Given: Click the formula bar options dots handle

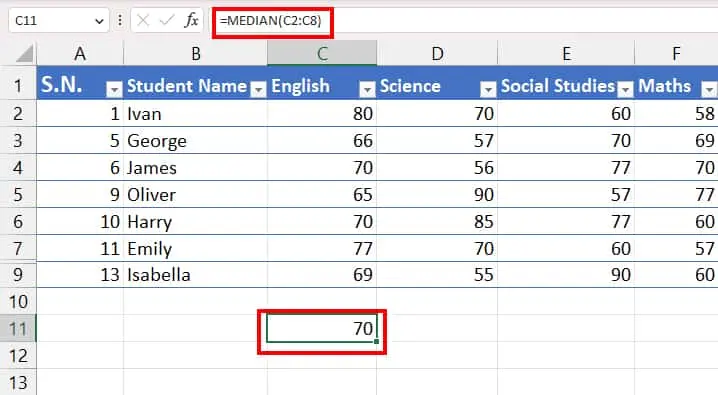Looking at the screenshot, I should click(x=120, y=21).
